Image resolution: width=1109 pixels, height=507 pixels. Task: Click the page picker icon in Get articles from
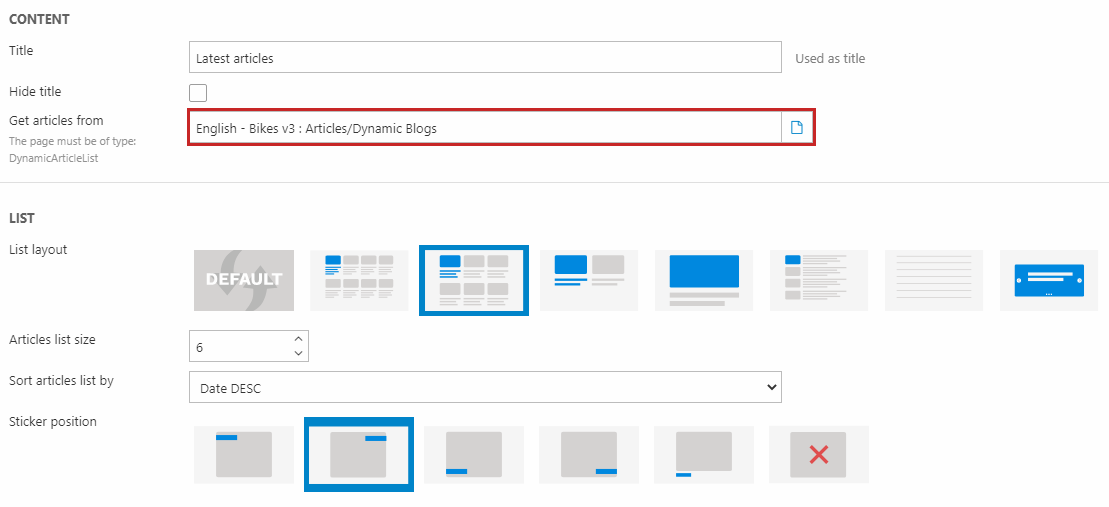797,128
